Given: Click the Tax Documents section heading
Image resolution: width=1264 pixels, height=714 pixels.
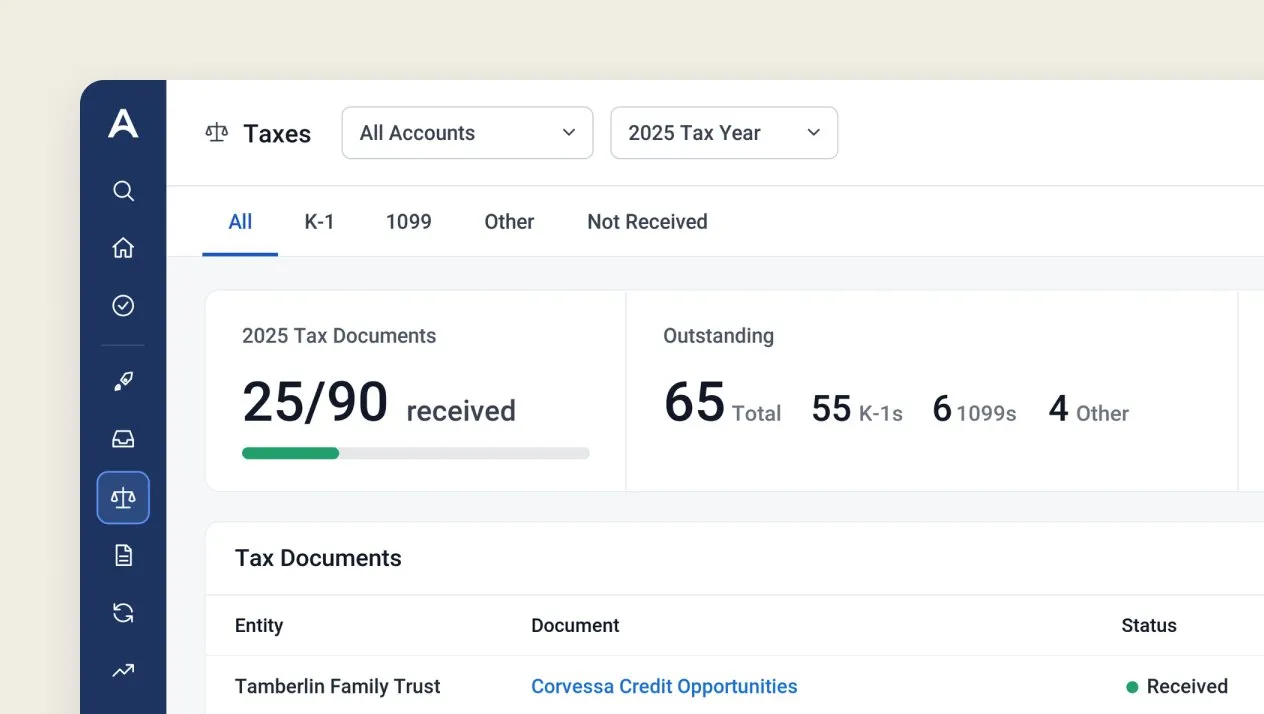Looking at the screenshot, I should (318, 558).
